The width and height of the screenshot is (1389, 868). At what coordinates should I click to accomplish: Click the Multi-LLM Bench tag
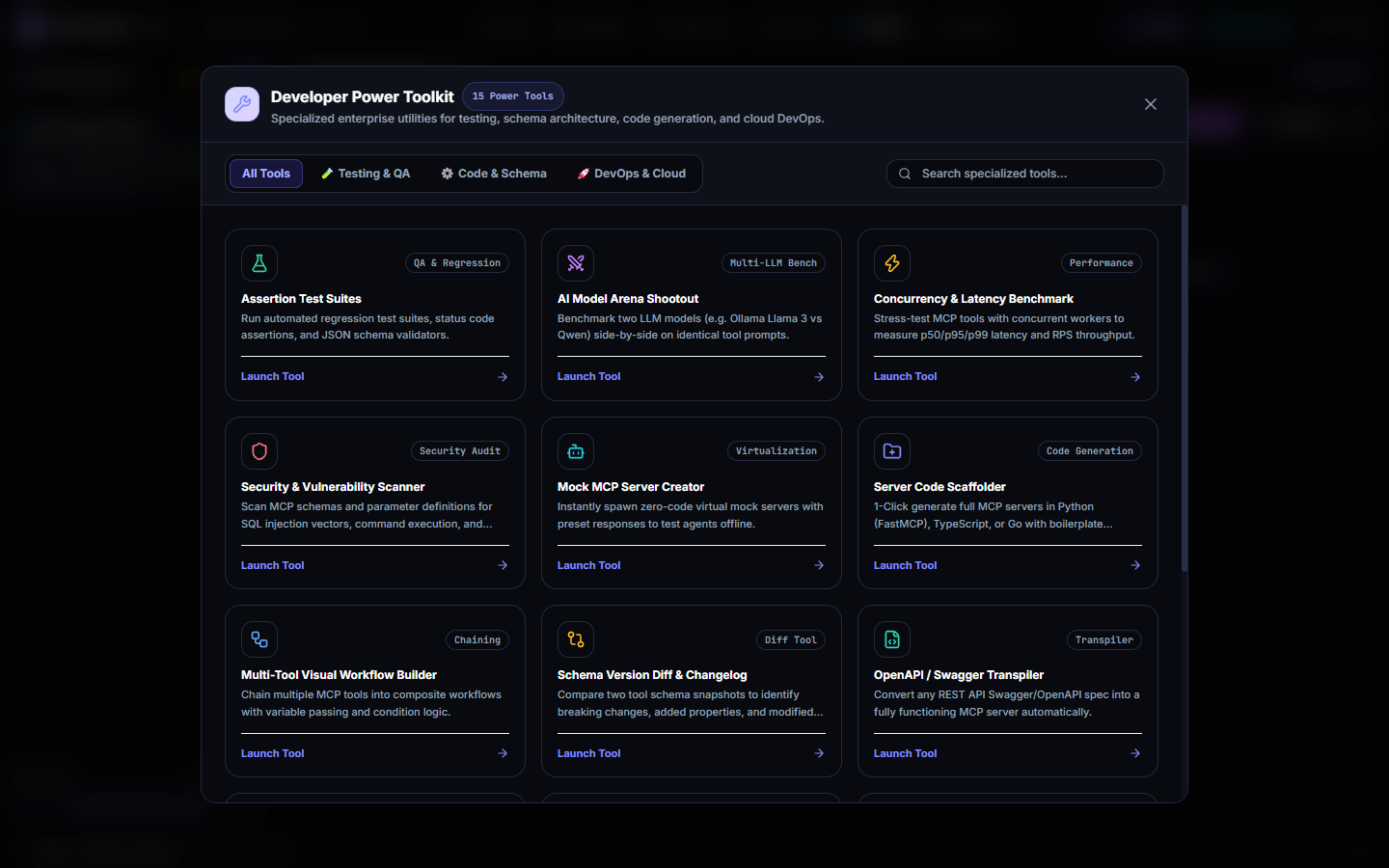click(x=774, y=263)
